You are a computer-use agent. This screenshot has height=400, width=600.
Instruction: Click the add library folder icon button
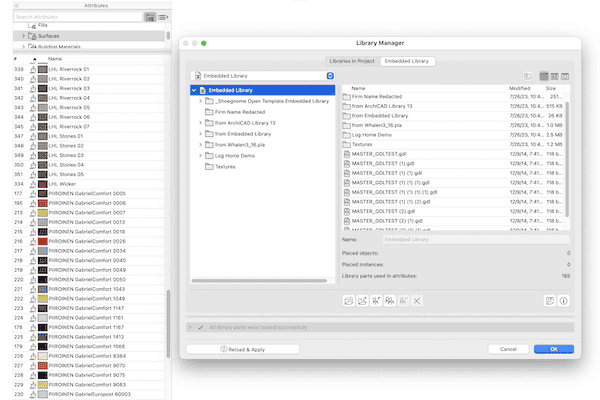pos(349,301)
